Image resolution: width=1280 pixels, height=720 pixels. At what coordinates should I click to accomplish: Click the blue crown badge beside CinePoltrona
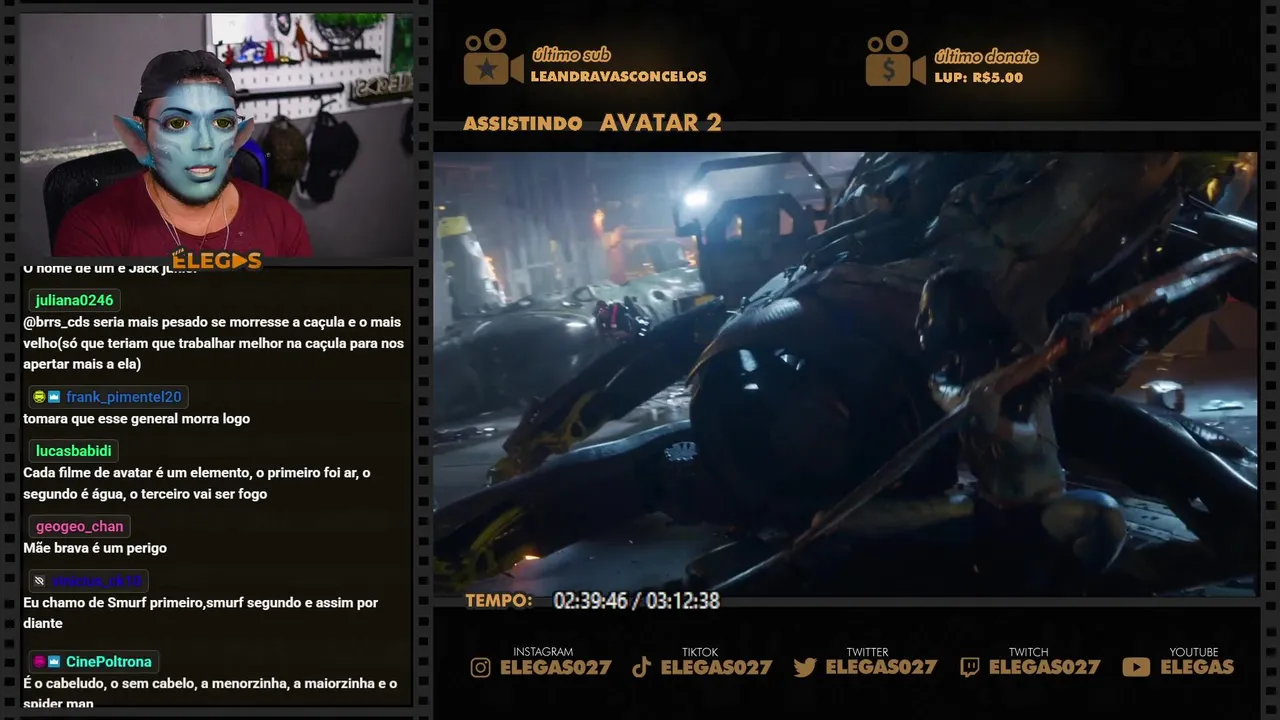pos(54,662)
